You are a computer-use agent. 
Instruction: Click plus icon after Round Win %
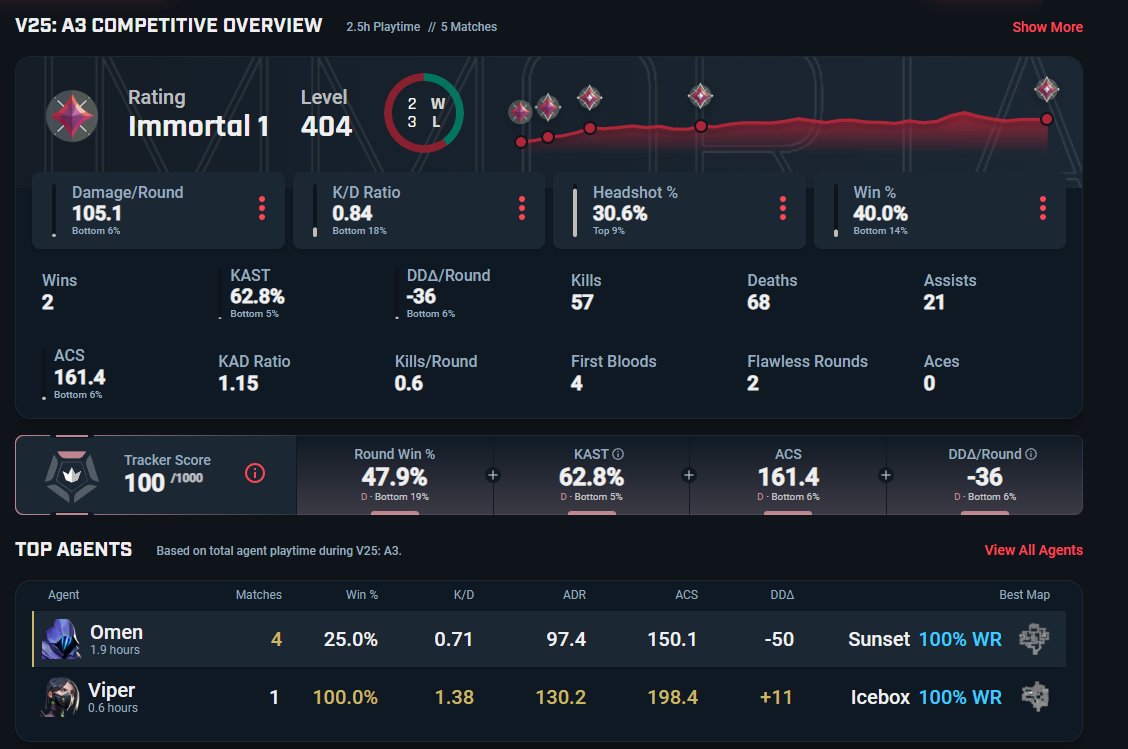coord(493,475)
